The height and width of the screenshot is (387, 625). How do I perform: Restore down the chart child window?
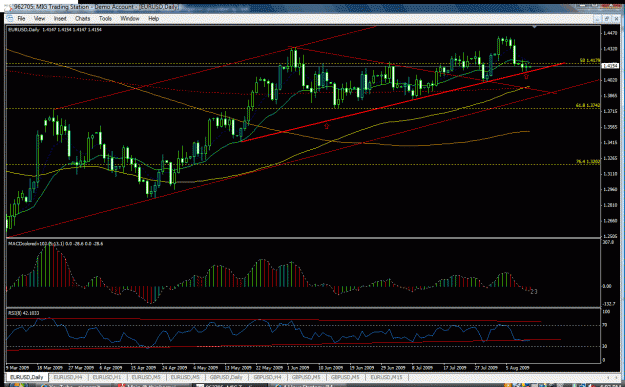tap(607, 18)
